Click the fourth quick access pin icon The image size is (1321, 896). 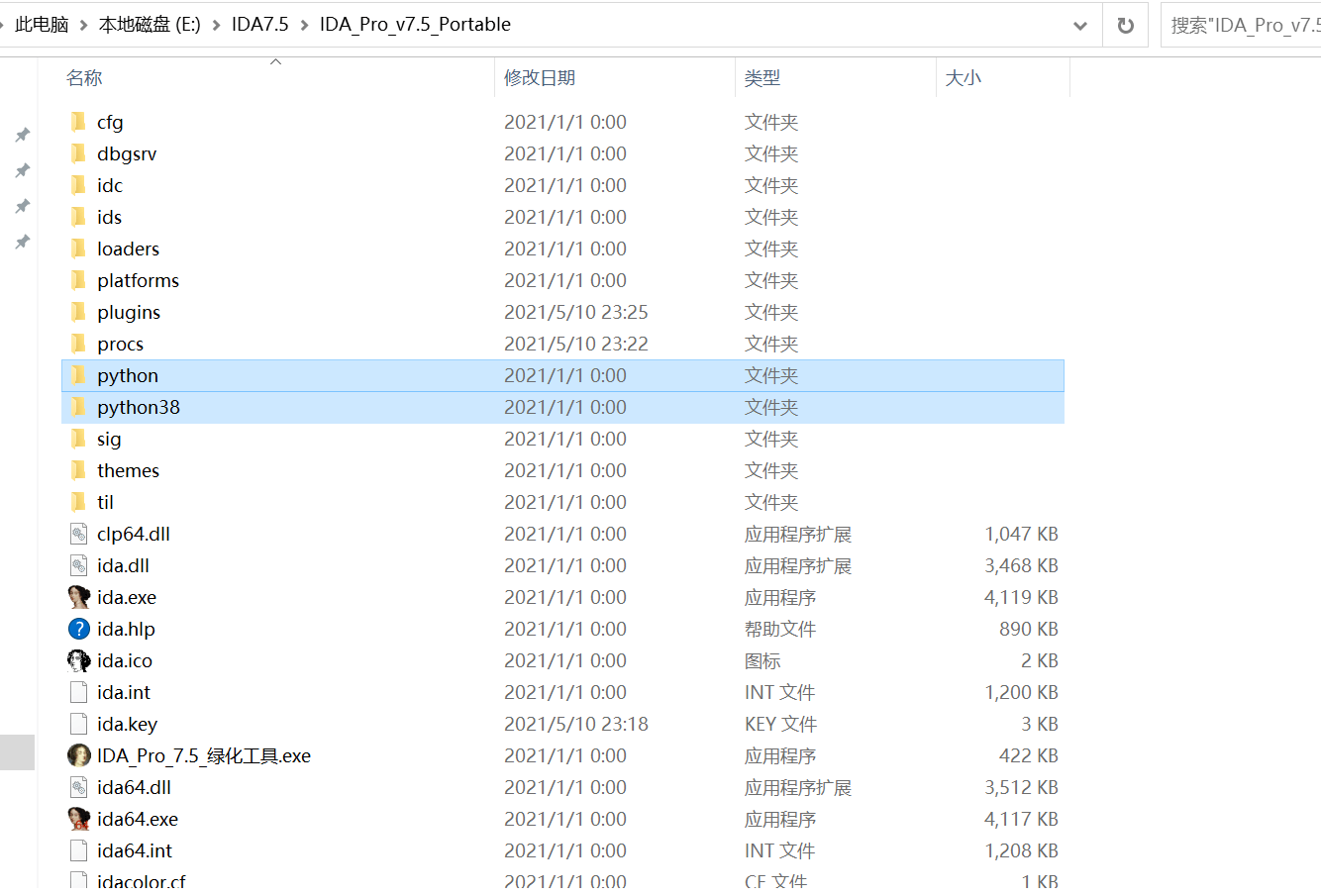pos(22,242)
